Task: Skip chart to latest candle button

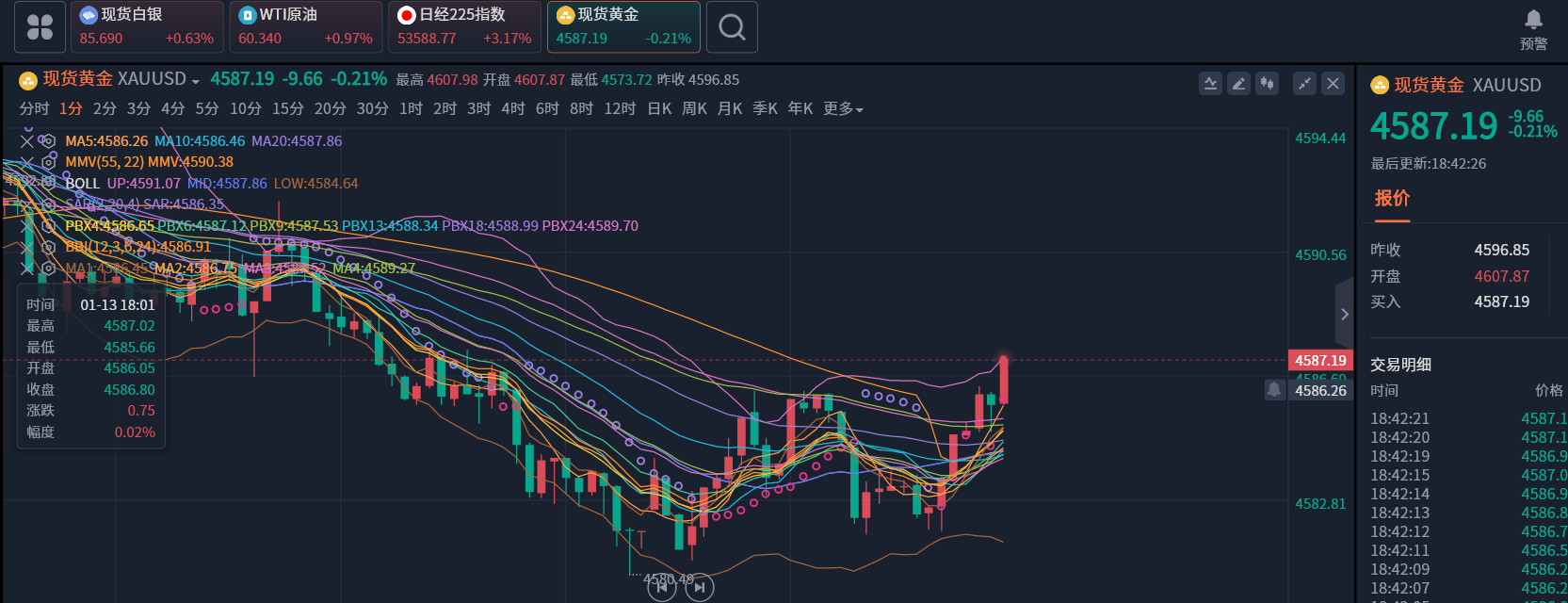Action: (699, 588)
